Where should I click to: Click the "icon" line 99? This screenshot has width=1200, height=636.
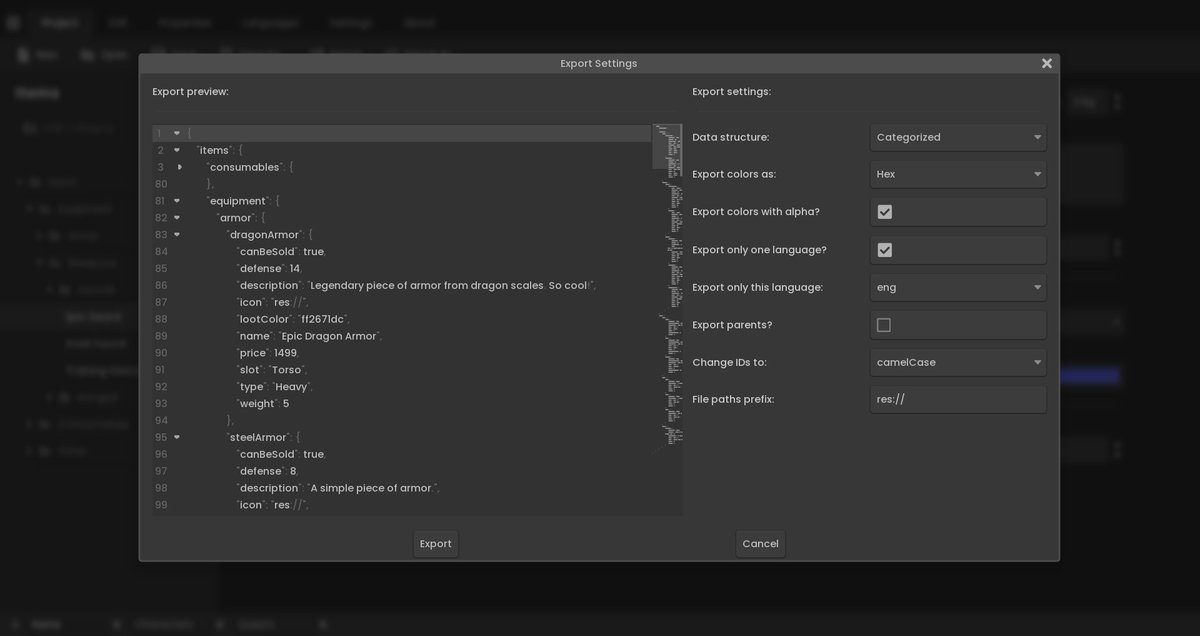(x=273, y=505)
